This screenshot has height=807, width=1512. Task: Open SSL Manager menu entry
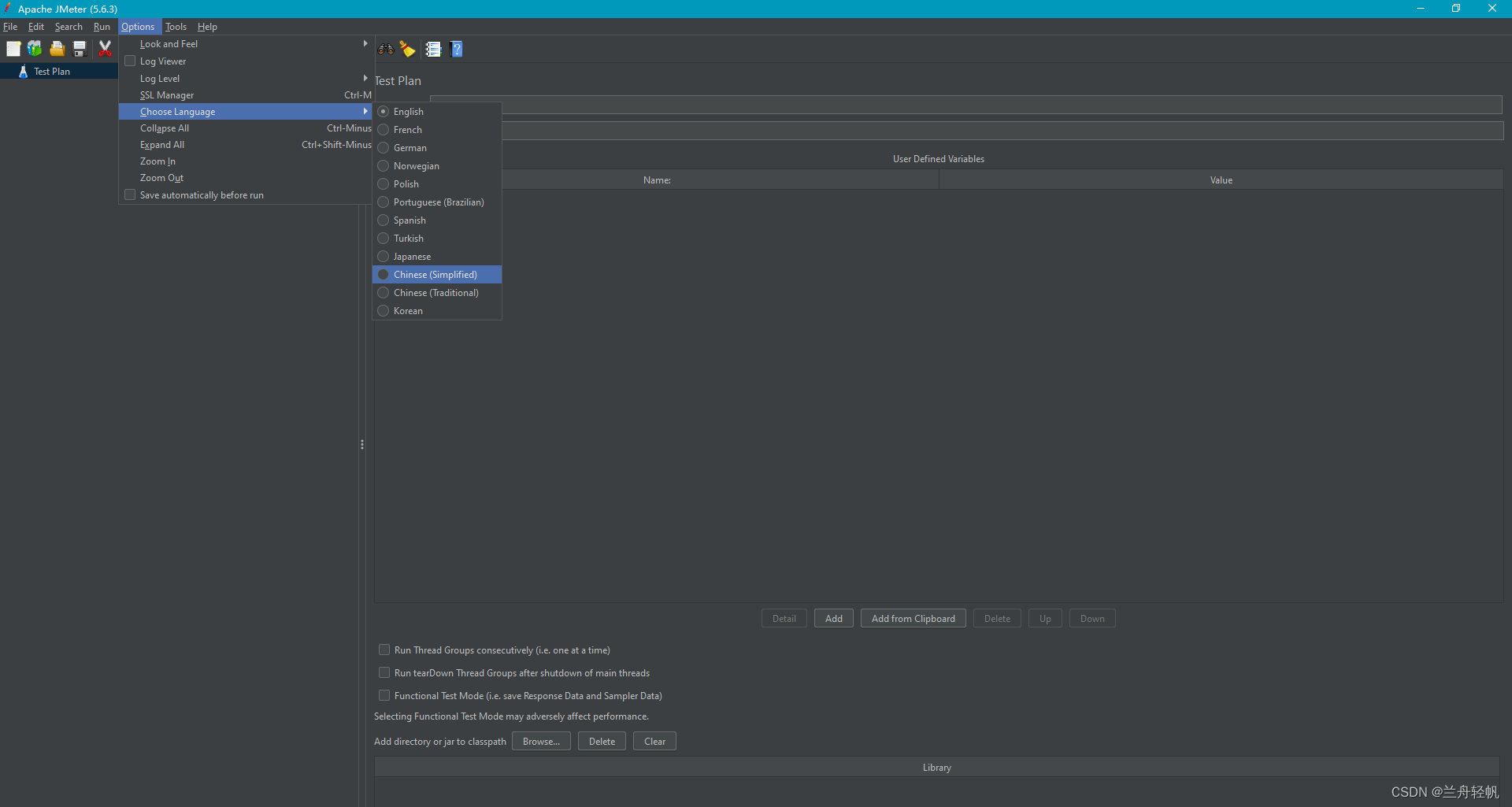[x=245, y=95]
